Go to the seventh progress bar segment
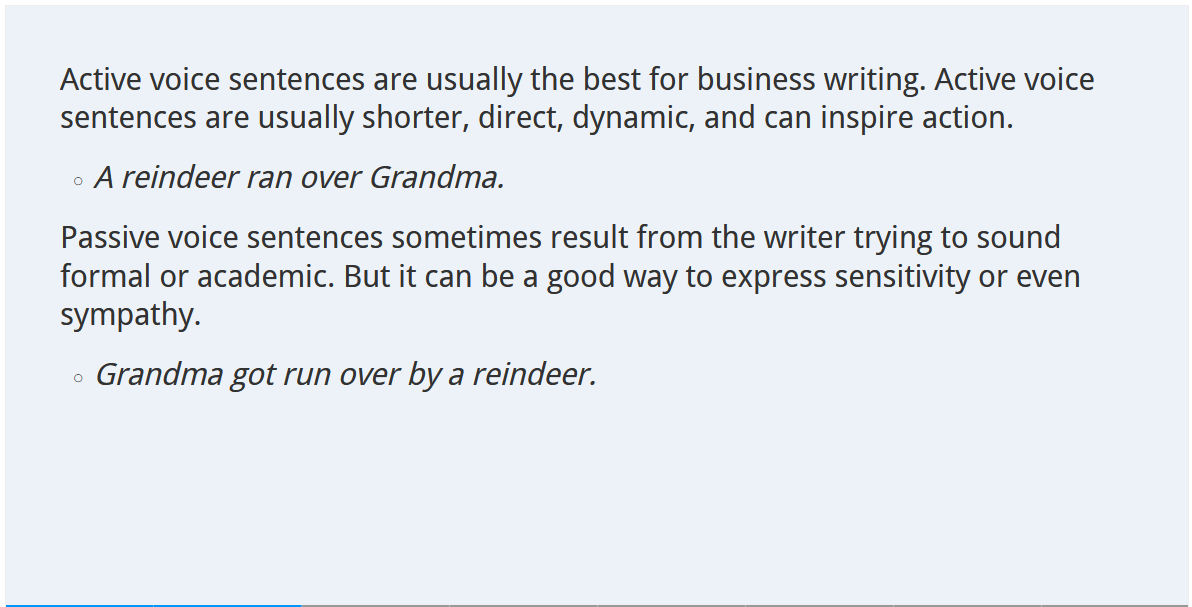This screenshot has height=607, width=1192. tap(967, 604)
